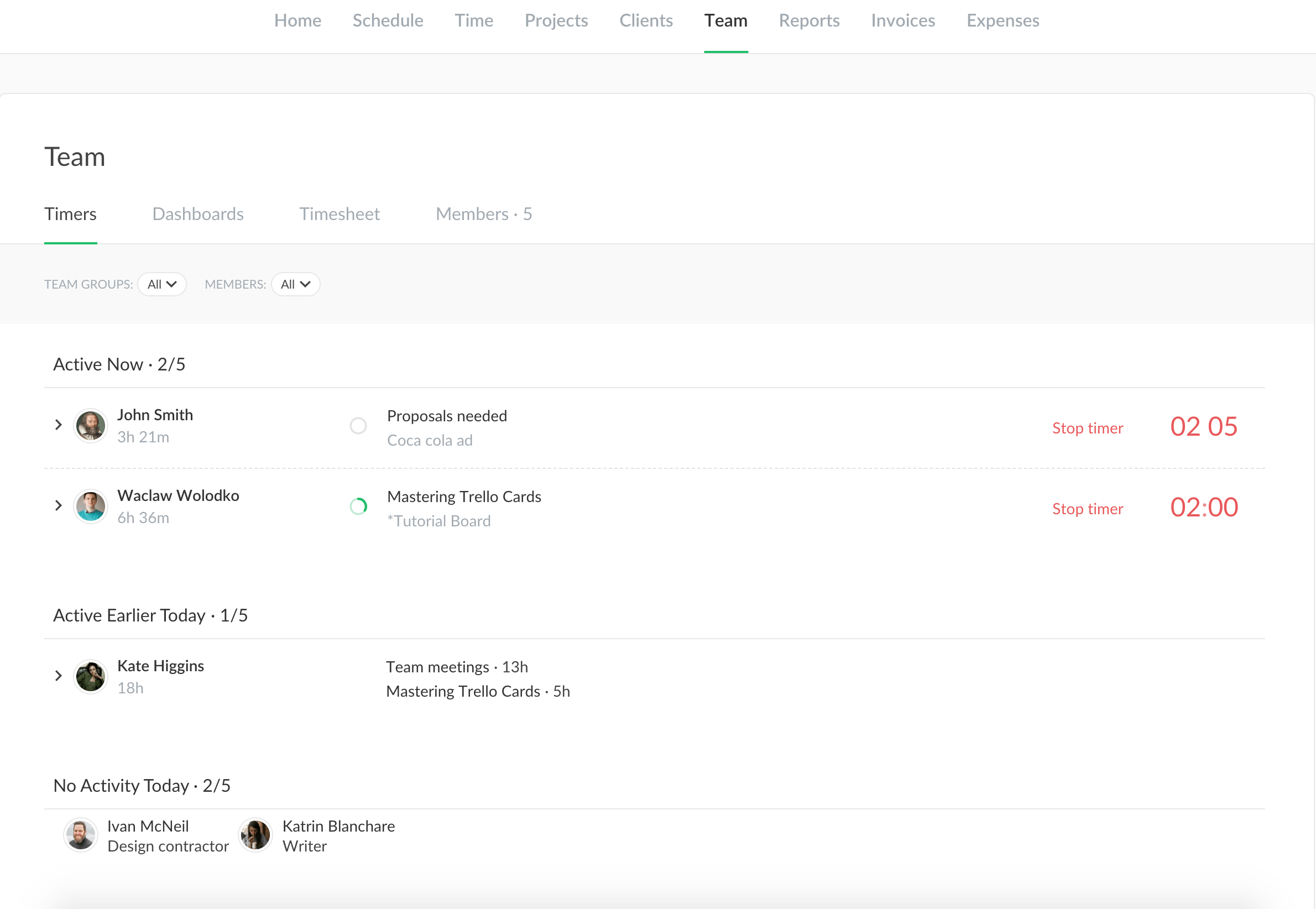Click the 02 05 running timer value

point(1203,427)
